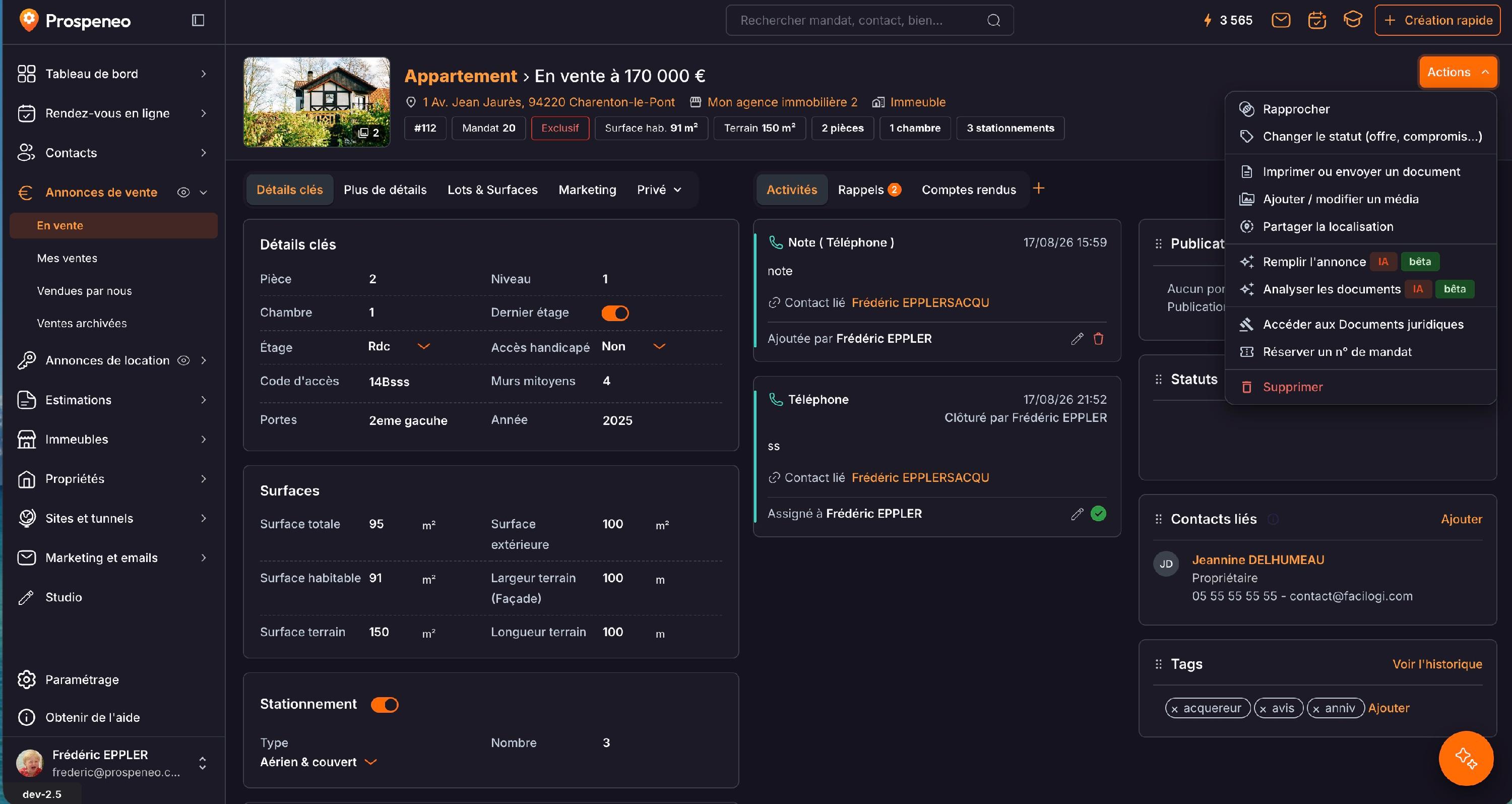Expand the Tableau de bord menu chevron
Viewport: 1512px width, 804px height.
pos(204,74)
